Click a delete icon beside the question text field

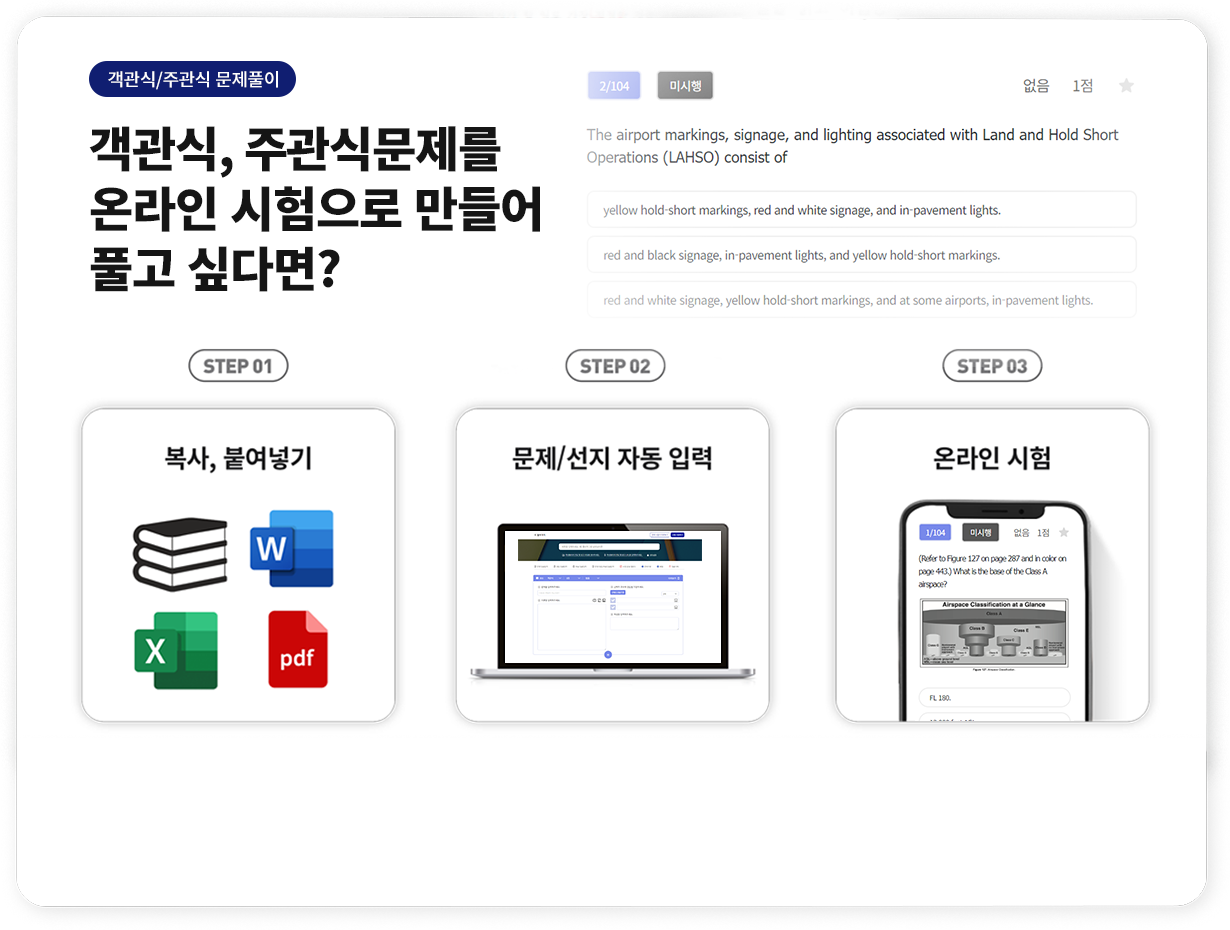[603, 601]
